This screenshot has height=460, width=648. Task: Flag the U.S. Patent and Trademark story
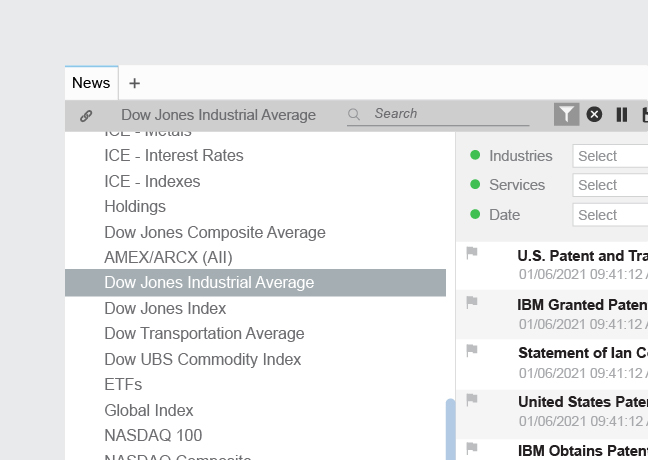(x=472, y=253)
